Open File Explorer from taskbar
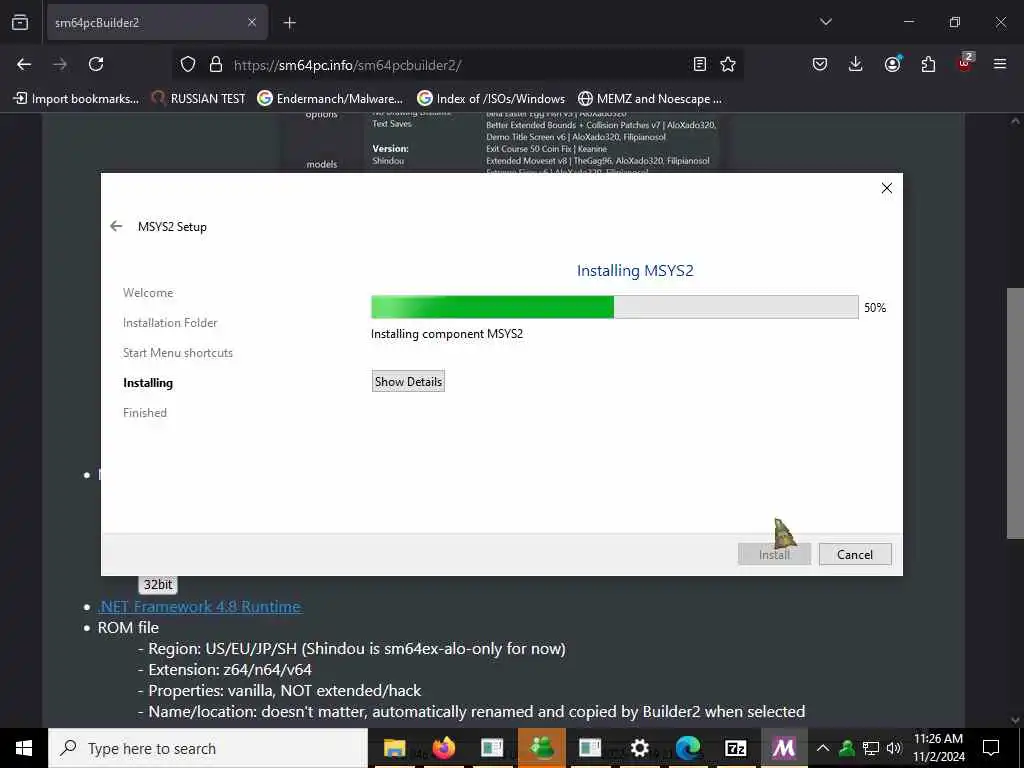Viewport: 1024px width, 768px height. 394,748
